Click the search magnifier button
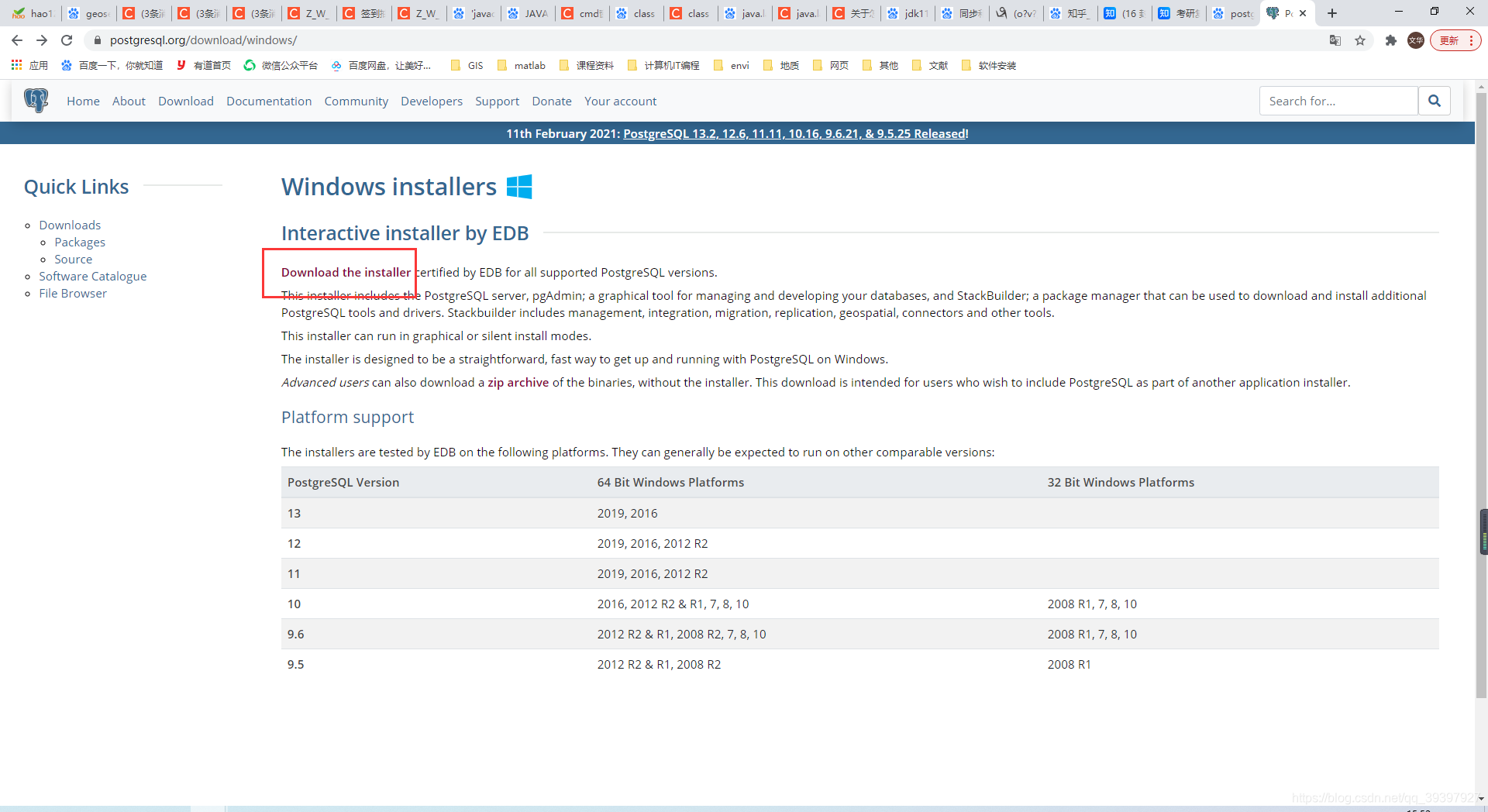Viewport: 1488px width, 812px height. [x=1435, y=101]
